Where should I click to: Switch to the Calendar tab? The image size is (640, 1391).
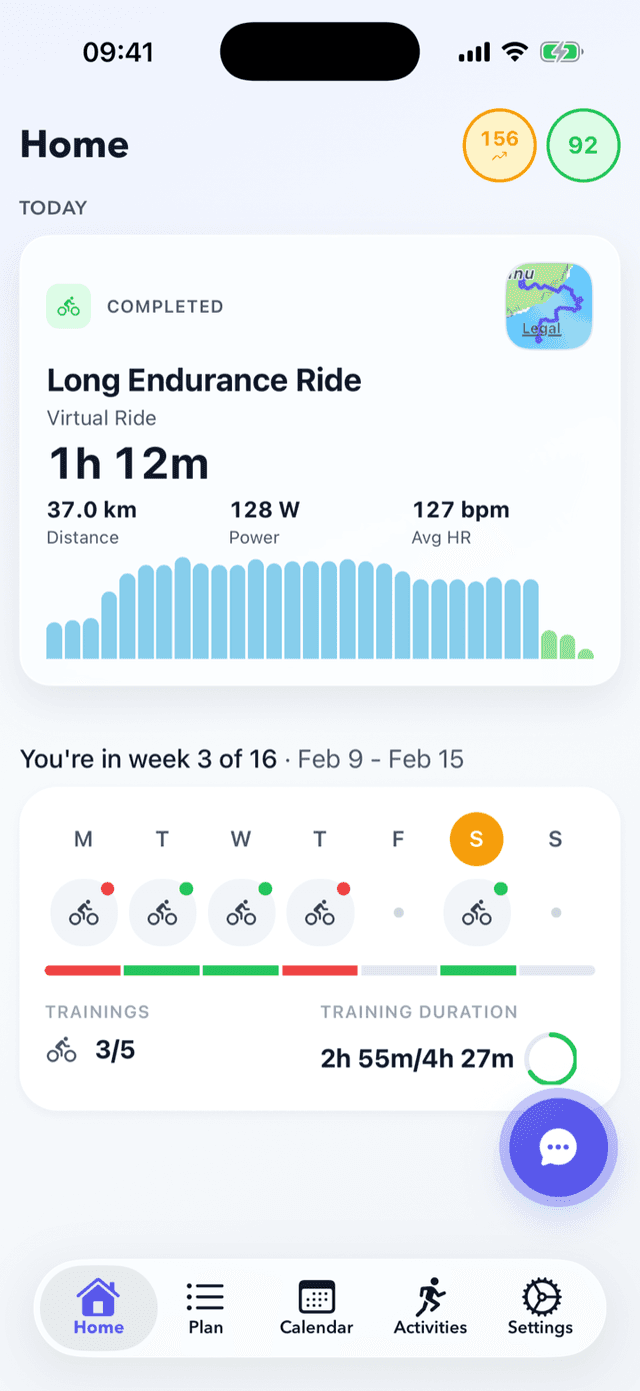tap(316, 1307)
